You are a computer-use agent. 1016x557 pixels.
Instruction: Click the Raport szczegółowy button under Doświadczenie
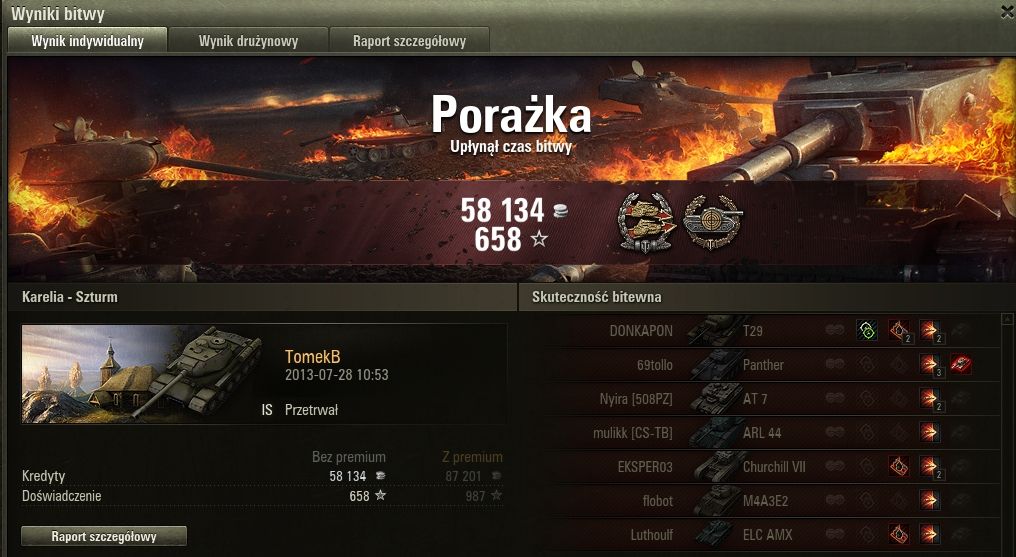(104, 536)
